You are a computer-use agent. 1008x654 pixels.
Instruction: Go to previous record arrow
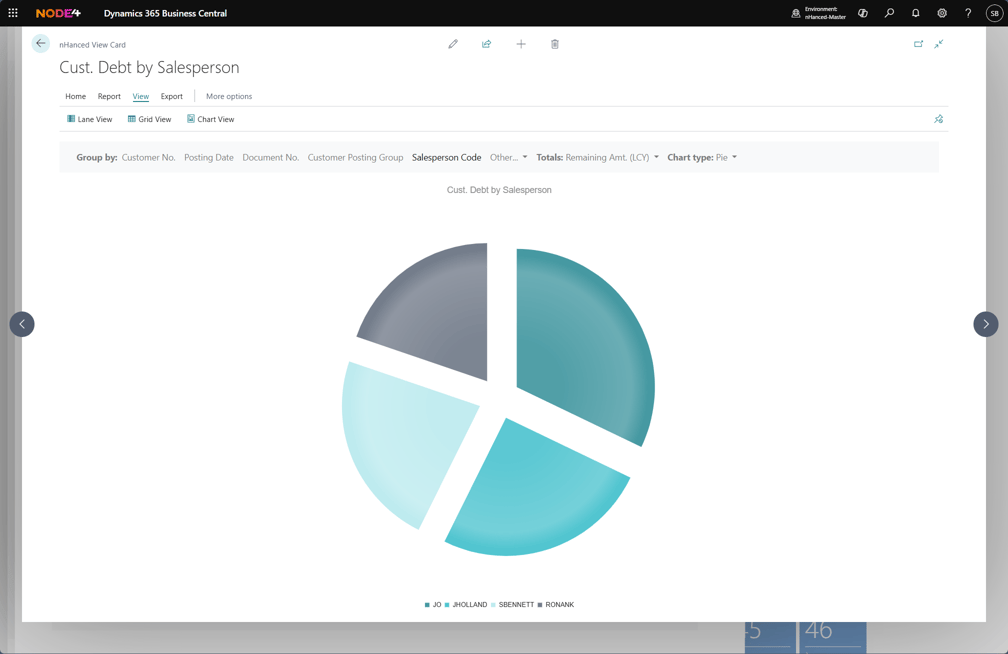tap(22, 324)
